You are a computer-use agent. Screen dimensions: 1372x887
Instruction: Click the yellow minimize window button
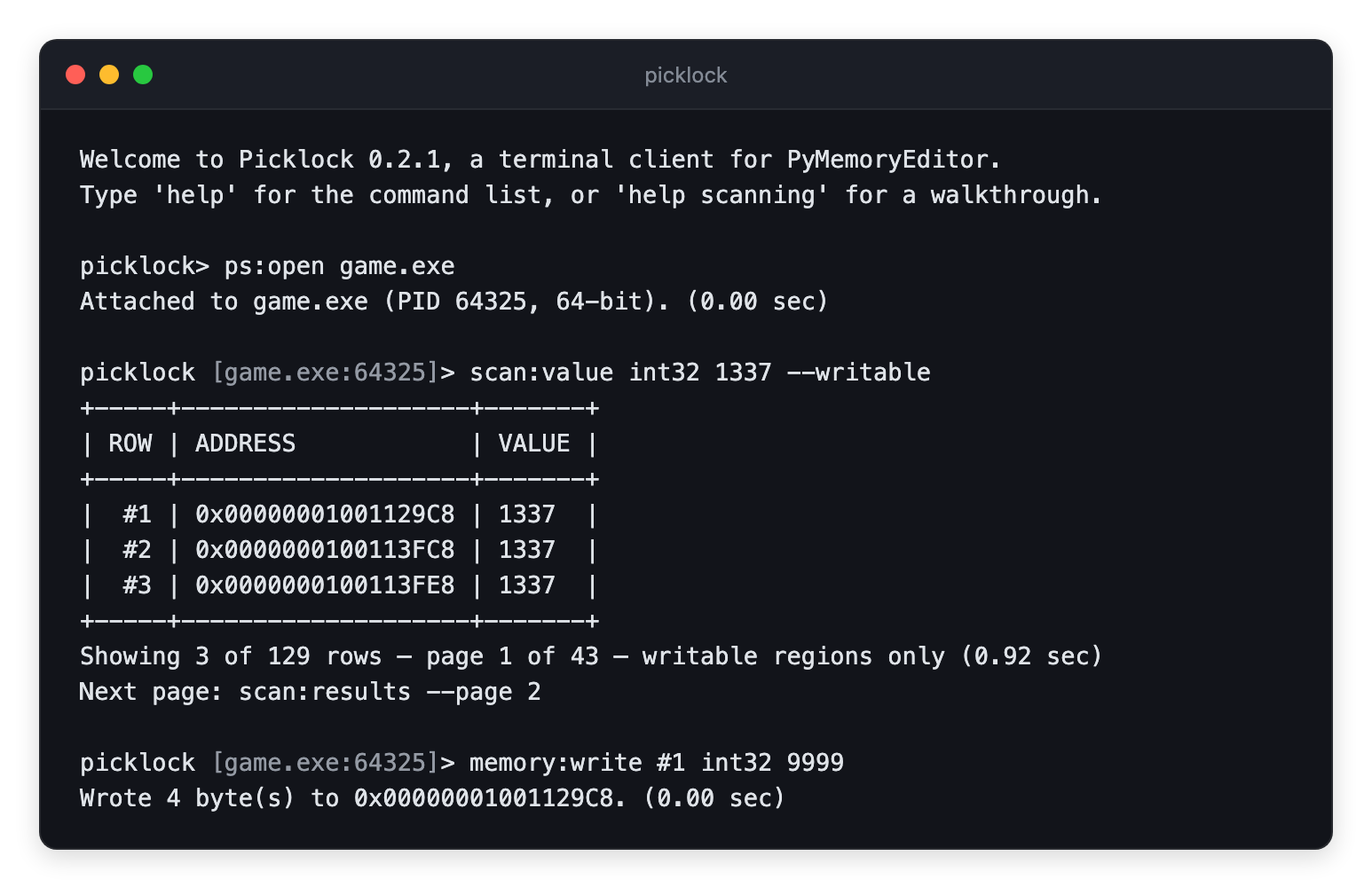[109, 75]
